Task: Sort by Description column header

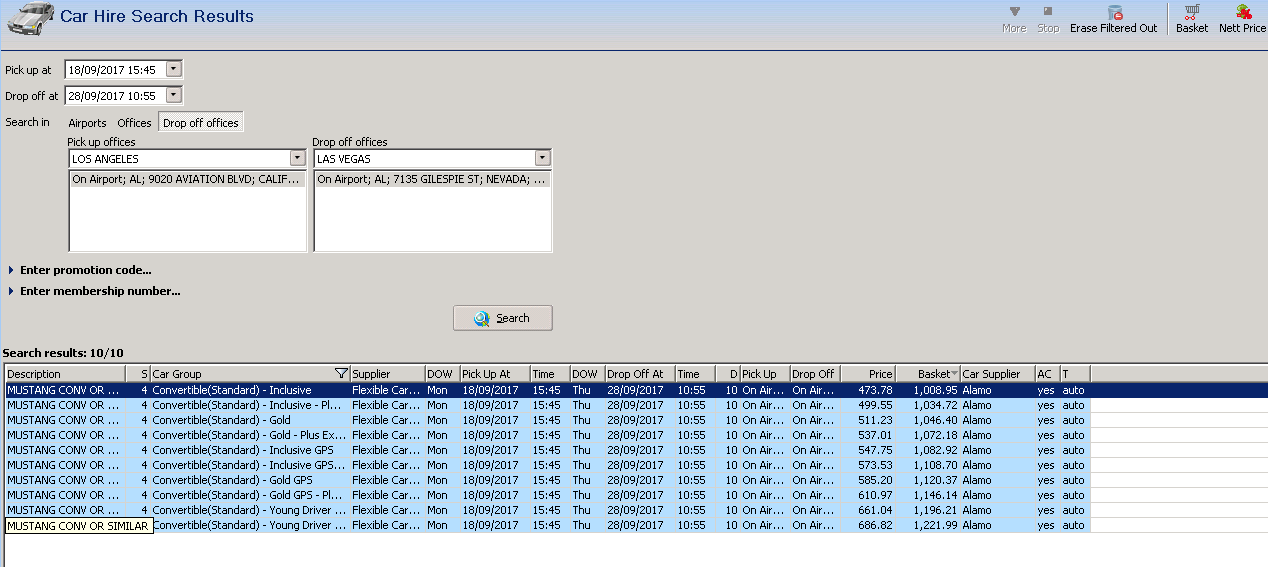Action: pos(65,374)
